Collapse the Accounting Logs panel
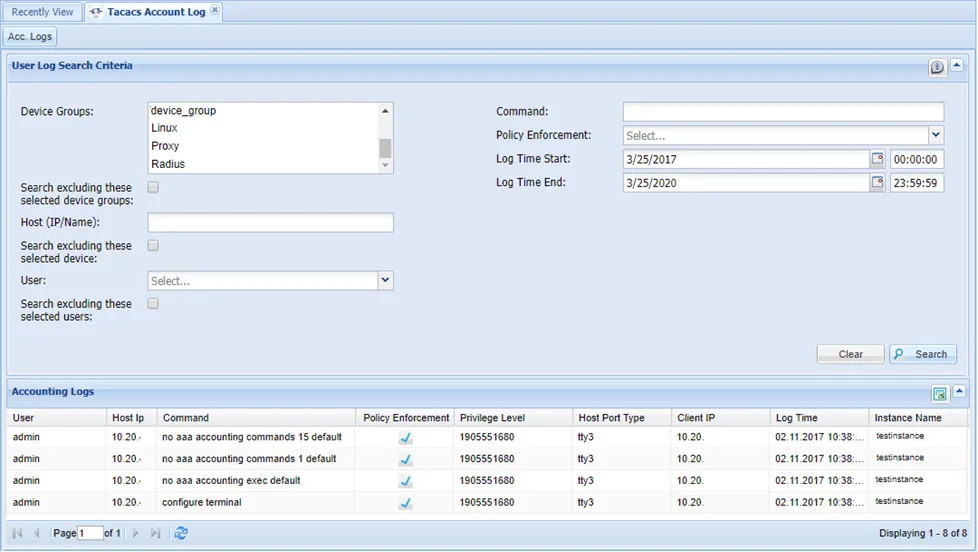This screenshot has width=978, height=552. click(959, 392)
